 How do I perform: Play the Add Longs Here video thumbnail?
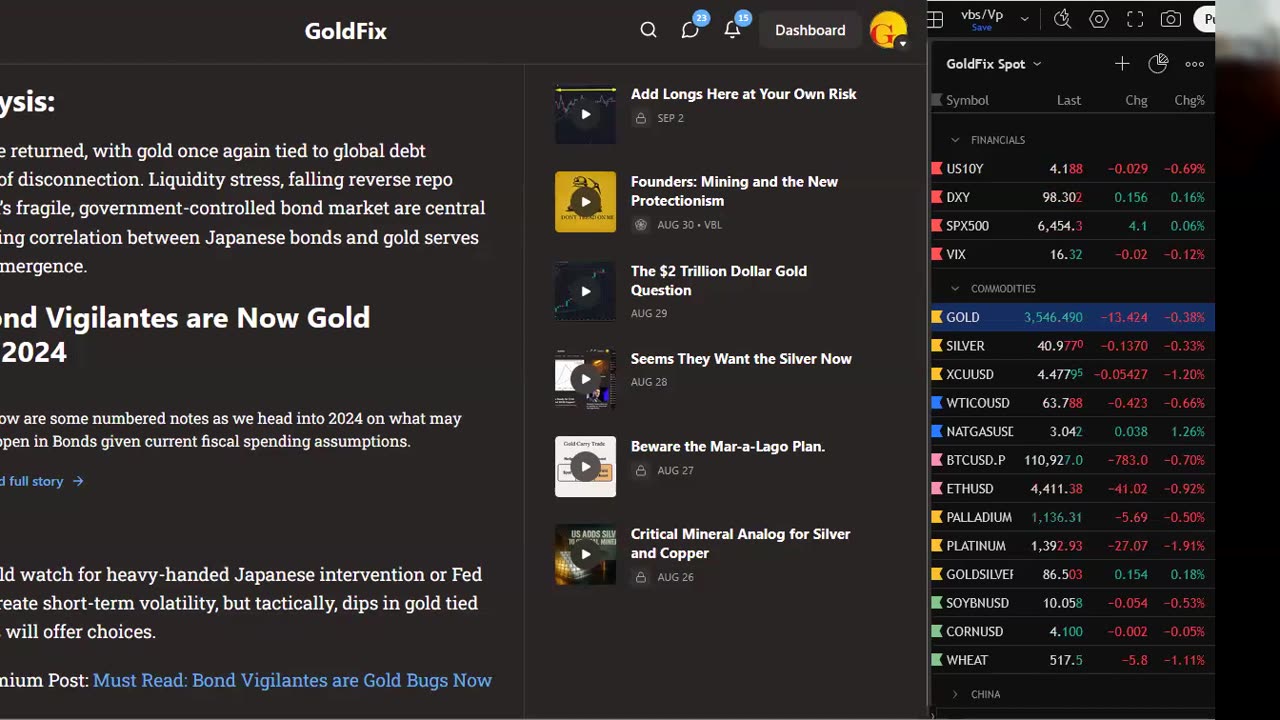coord(585,114)
